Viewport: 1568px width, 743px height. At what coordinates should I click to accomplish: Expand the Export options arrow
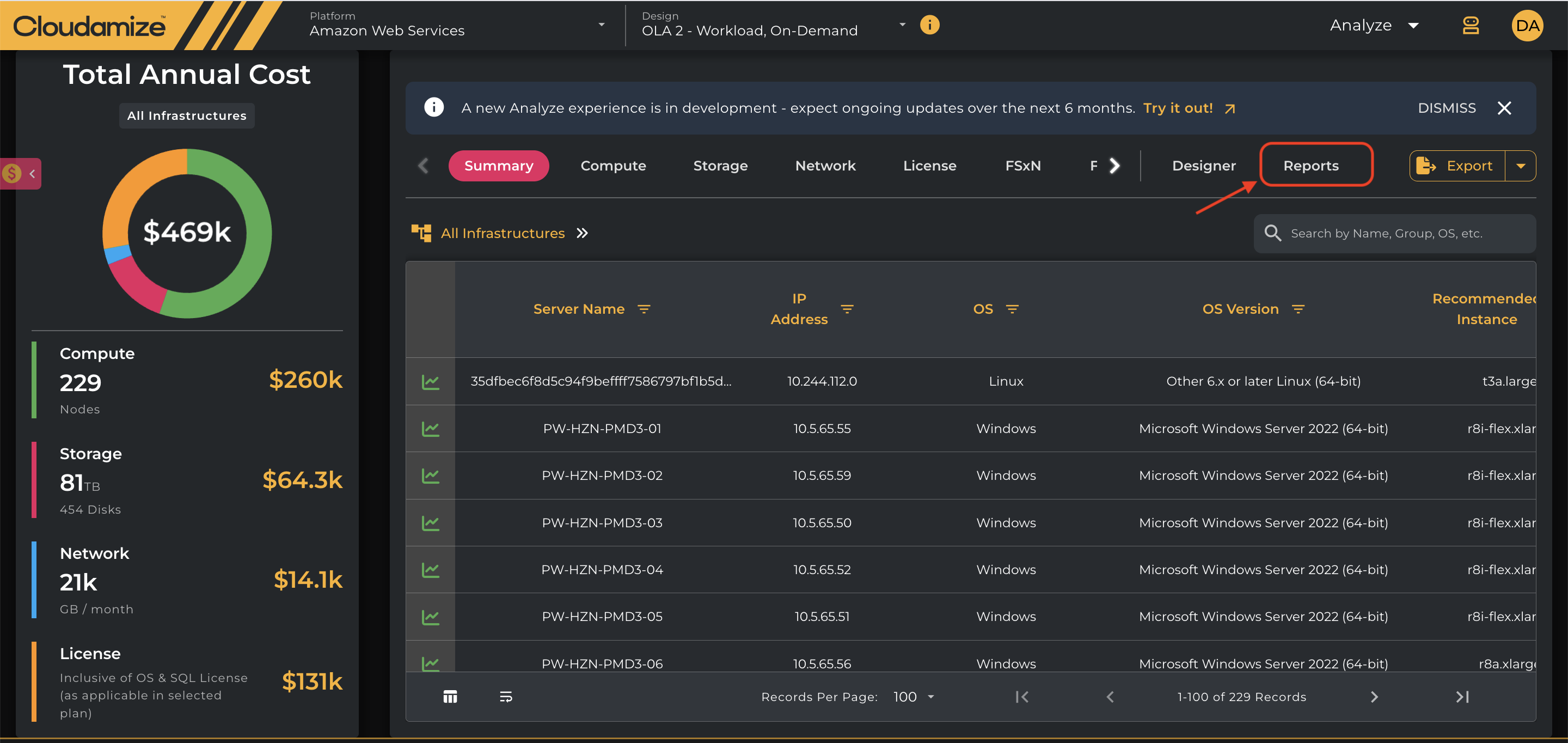tap(1521, 166)
